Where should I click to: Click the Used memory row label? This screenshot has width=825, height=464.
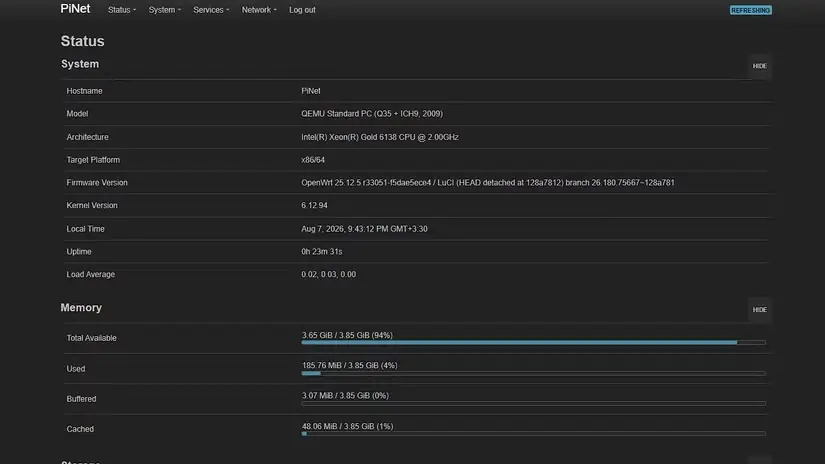pyautogui.click(x=76, y=369)
